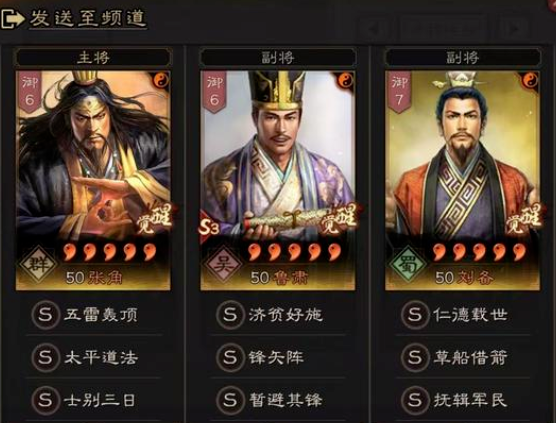Click the 蜀 faction badge on 刘备
The image size is (556, 423).
coord(407,264)
